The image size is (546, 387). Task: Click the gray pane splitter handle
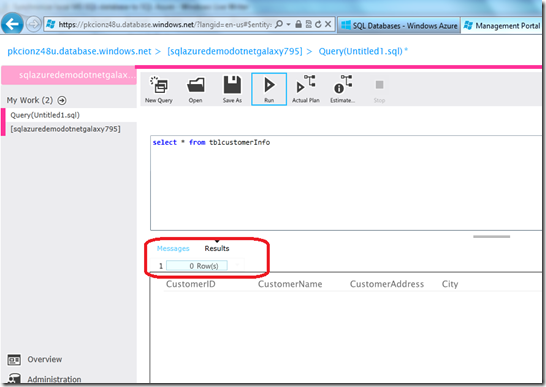(x=491, y=237)
